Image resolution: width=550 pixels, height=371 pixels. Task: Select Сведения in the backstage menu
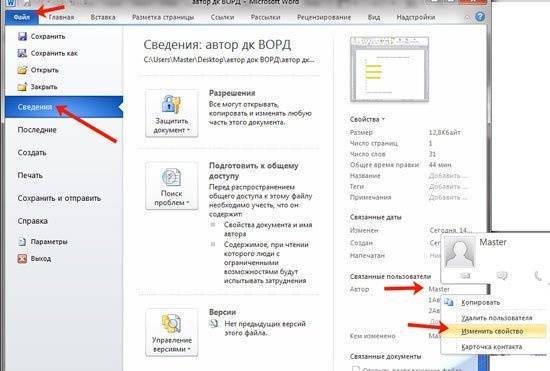point(64,107)
